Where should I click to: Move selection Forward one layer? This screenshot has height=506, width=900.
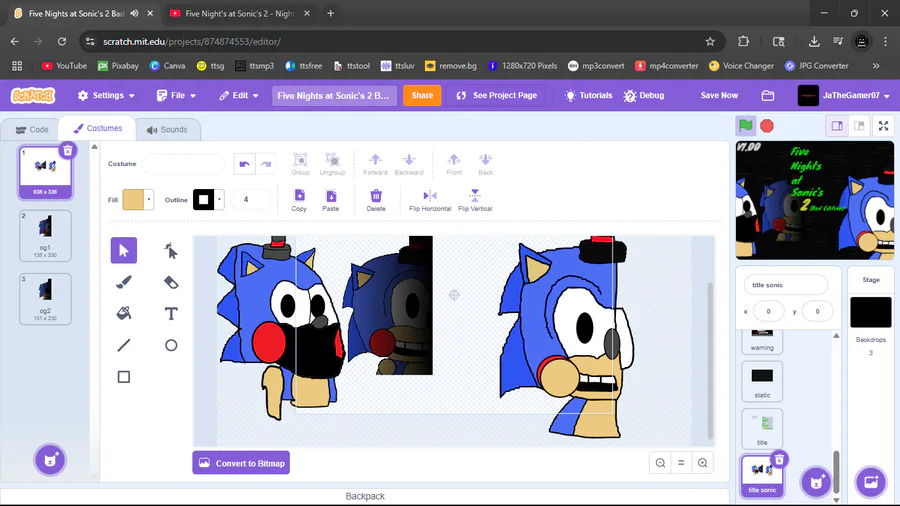tap(375, 164)
